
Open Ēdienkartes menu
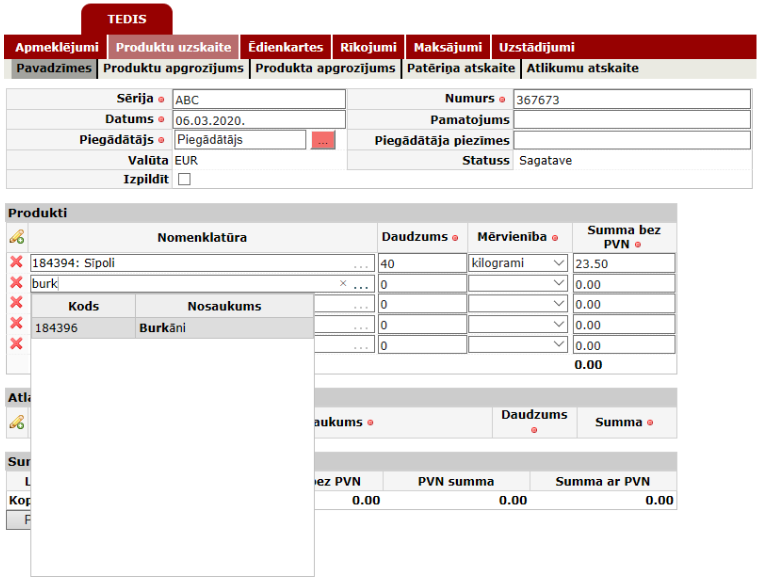(x=285, y=47)
